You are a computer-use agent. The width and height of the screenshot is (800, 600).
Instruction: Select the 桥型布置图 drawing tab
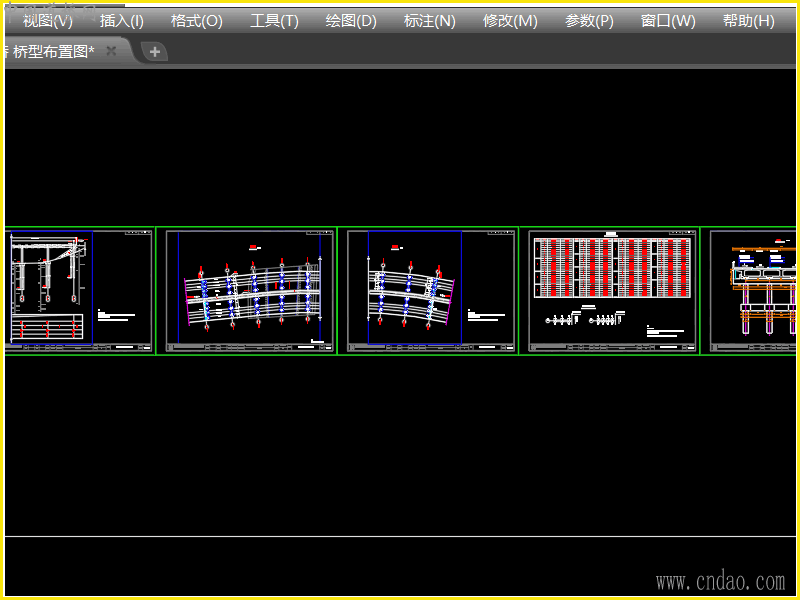pyautogui.click(x=54, y=51)
